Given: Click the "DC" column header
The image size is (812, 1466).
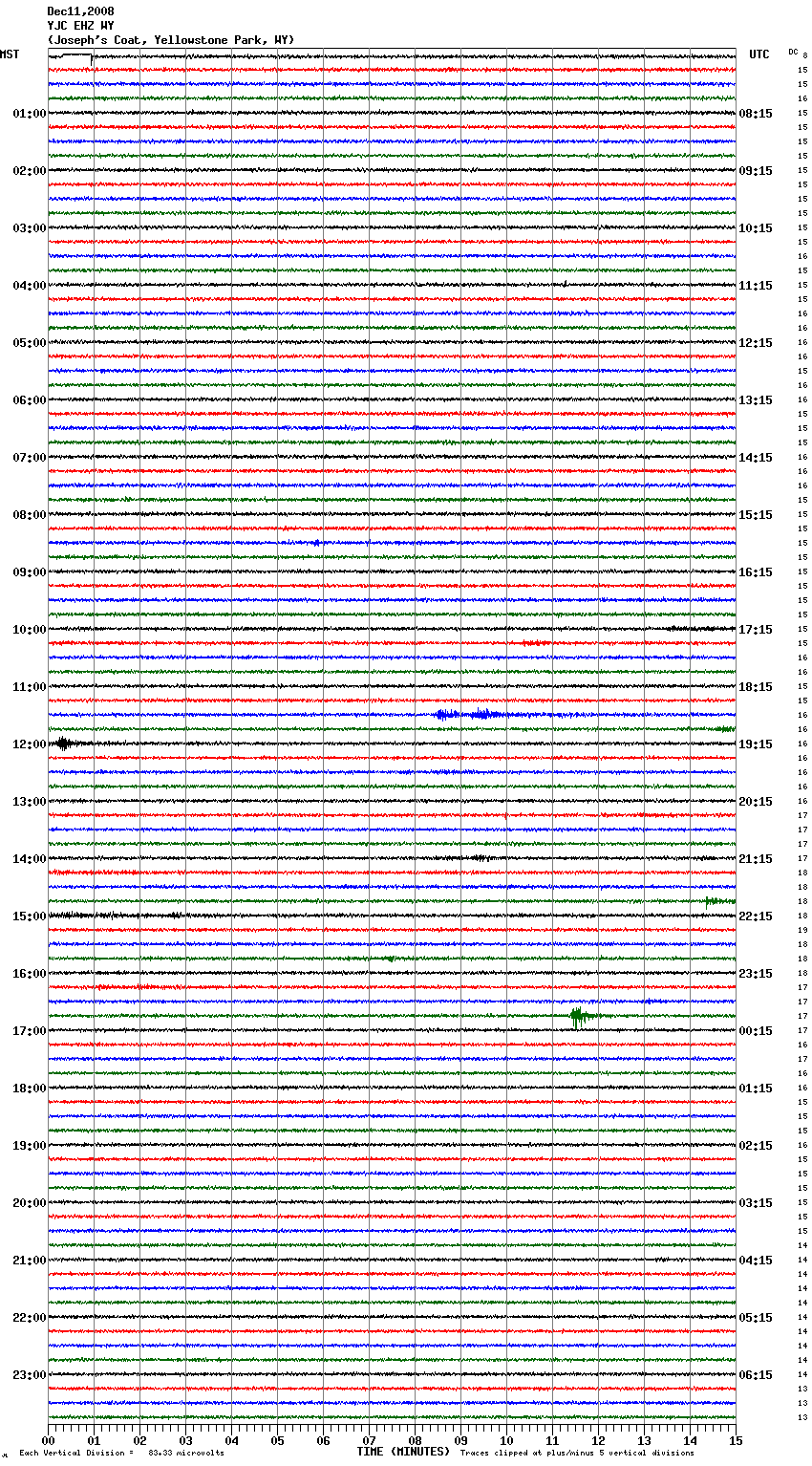Looking at the screenshot, I should pos(793,52).
